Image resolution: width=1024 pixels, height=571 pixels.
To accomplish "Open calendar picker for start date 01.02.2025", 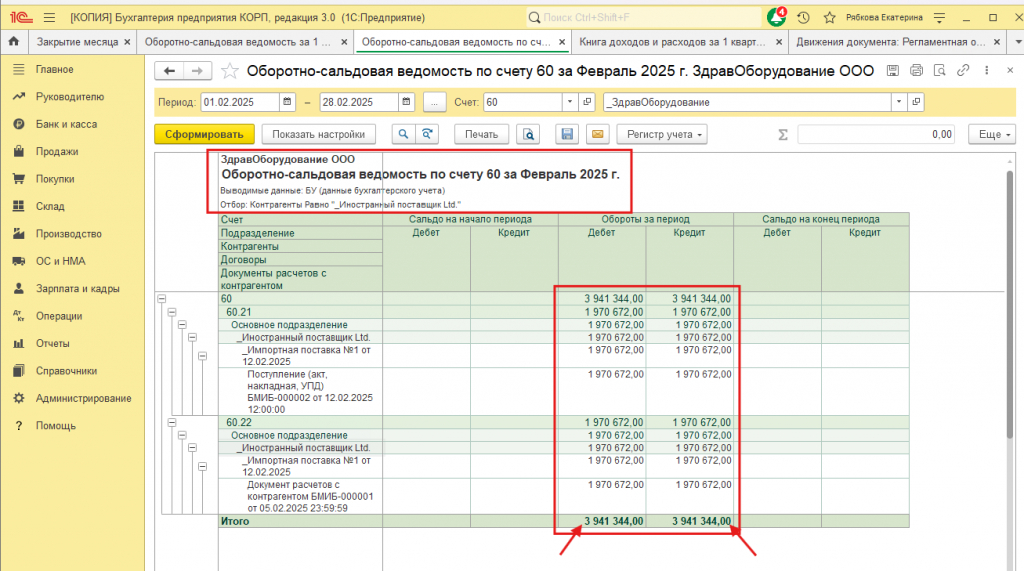I will (287, 103).
